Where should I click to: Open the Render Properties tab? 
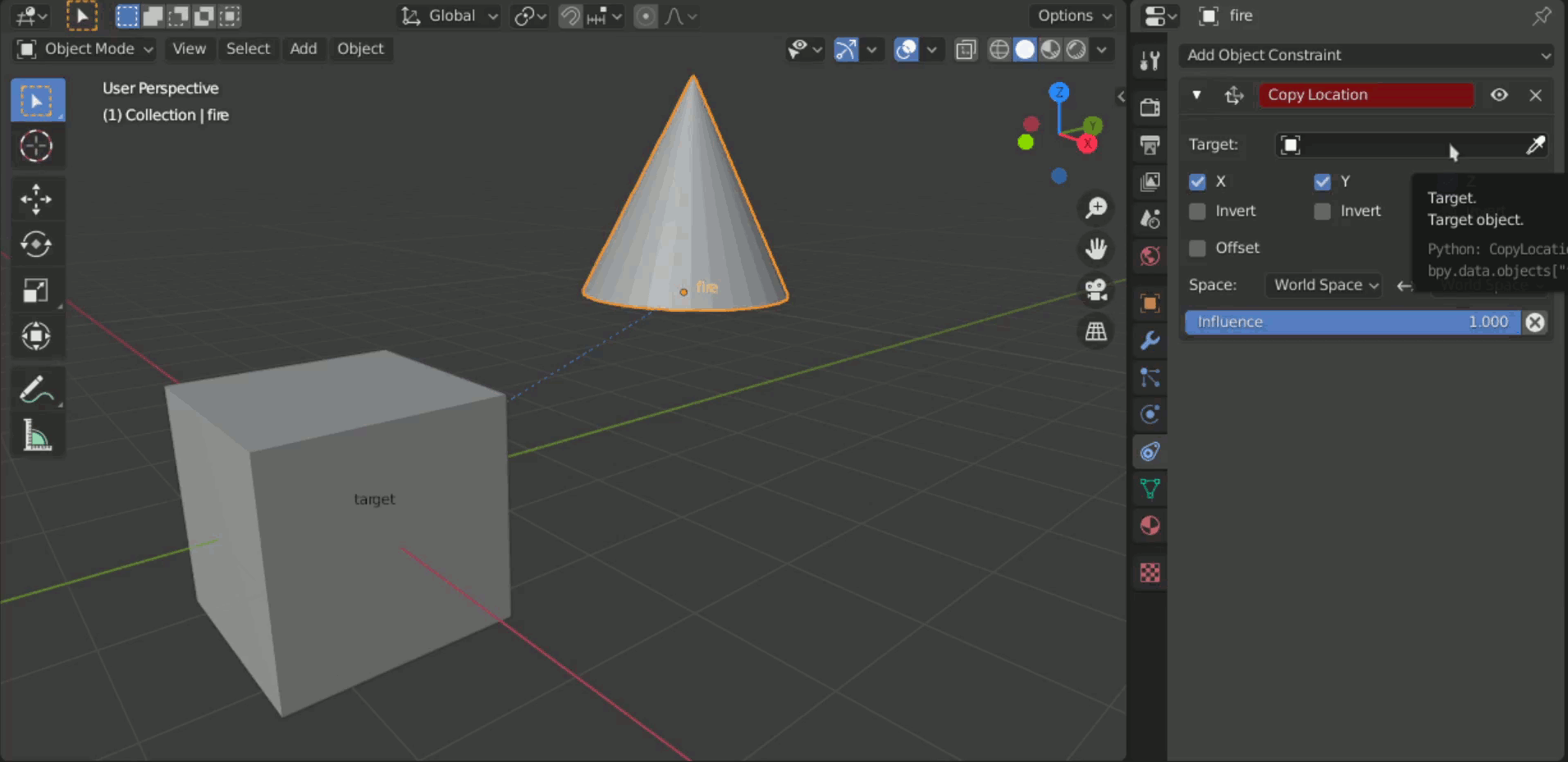pyautogui.click(x=1149, y=107)
